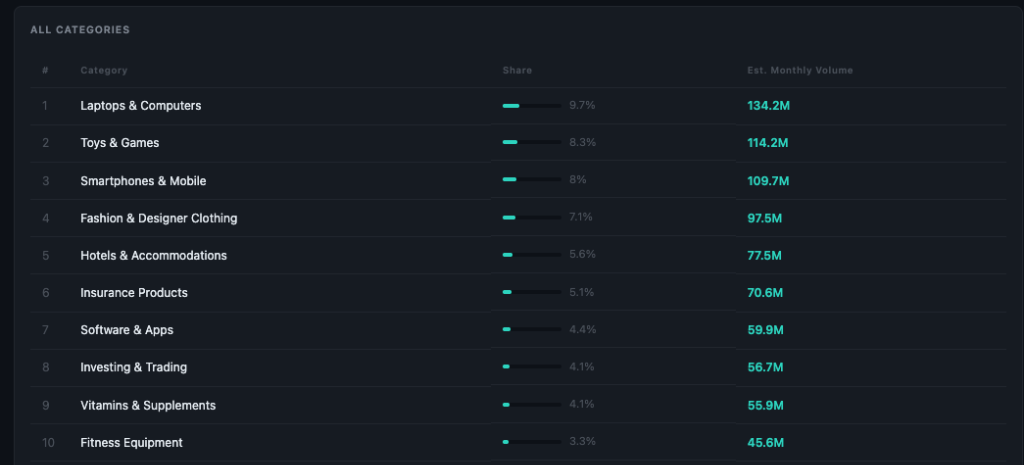Open the Fitness Equipment category

tap(132, 443)
